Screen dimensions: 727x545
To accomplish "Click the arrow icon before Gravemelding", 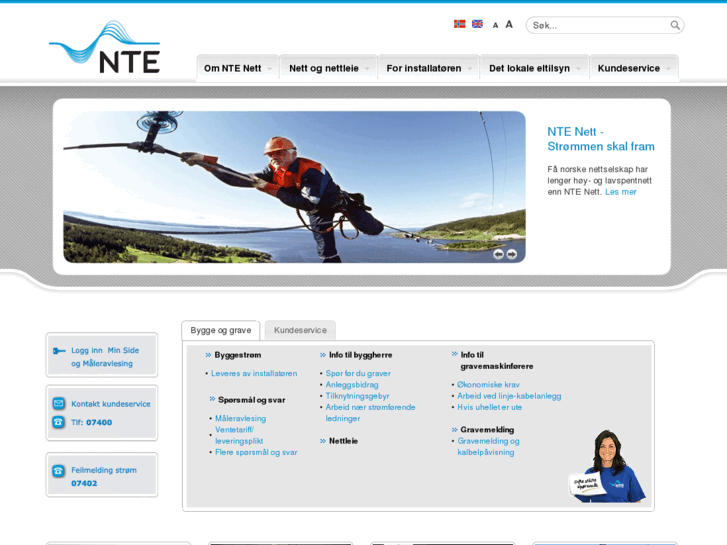I will point(454,430).
